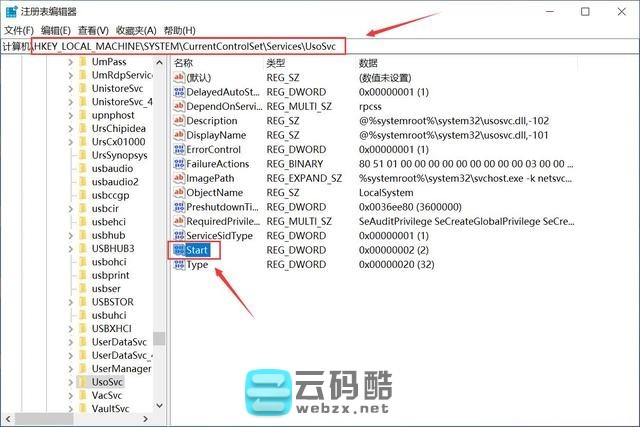Open the 收藏夹(A) menu

coord(136,31)
